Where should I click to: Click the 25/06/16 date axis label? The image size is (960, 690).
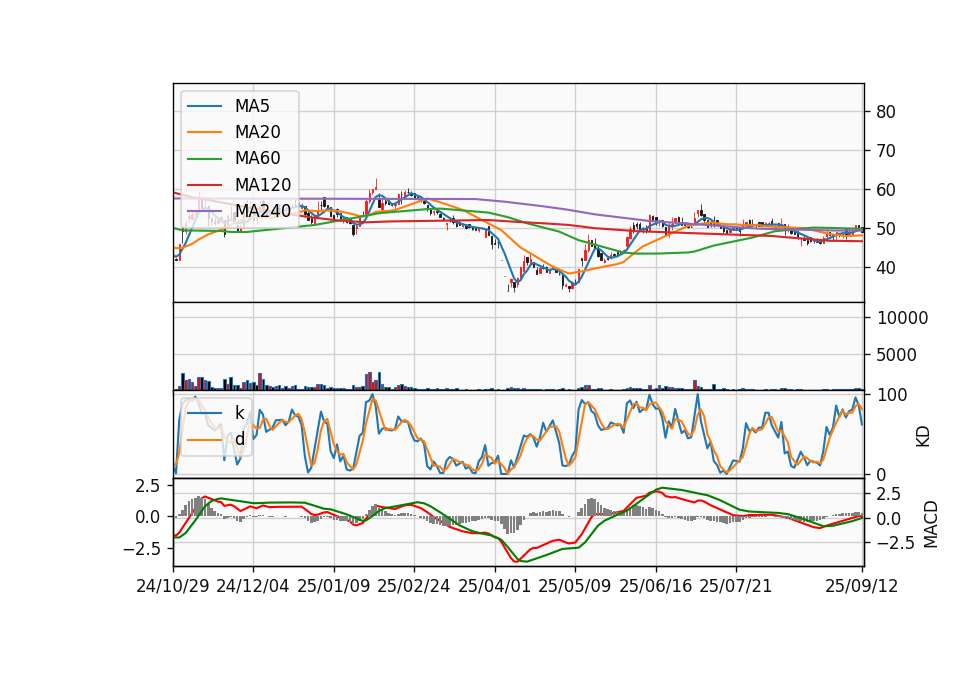(x=656, y=586)
